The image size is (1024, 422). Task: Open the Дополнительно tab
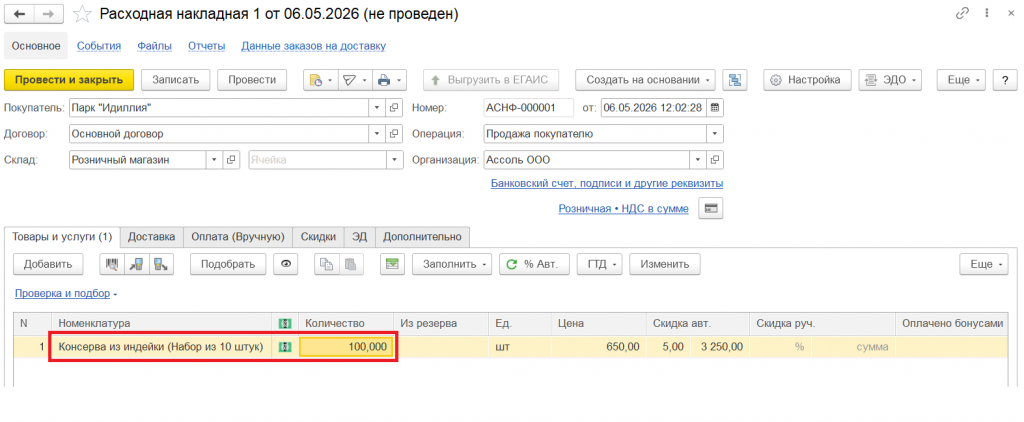tap(423, 236)
